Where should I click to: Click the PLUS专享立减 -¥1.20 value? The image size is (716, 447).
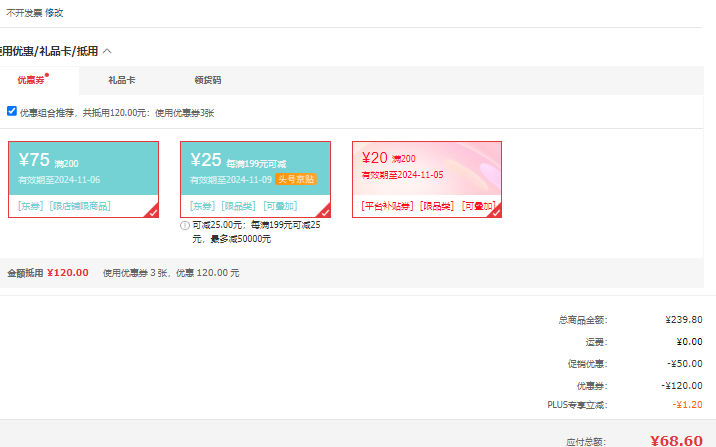coord(687,405)
